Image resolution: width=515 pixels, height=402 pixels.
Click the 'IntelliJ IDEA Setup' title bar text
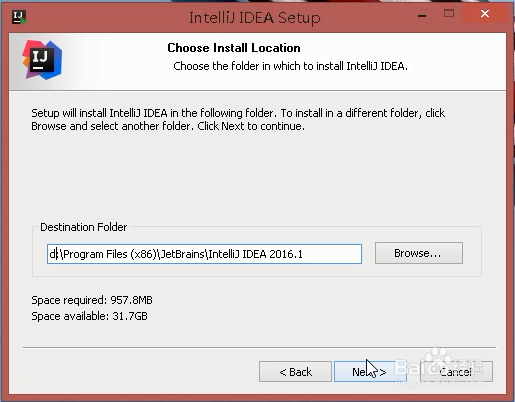pyautogui.click(x=255, y=18)
